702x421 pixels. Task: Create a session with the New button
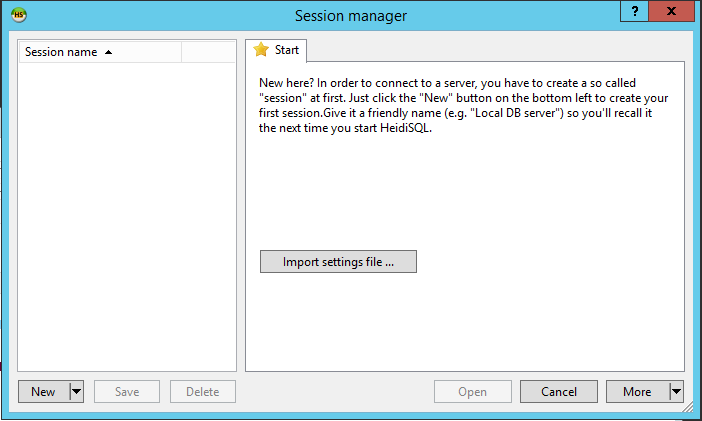click(44, 392)
